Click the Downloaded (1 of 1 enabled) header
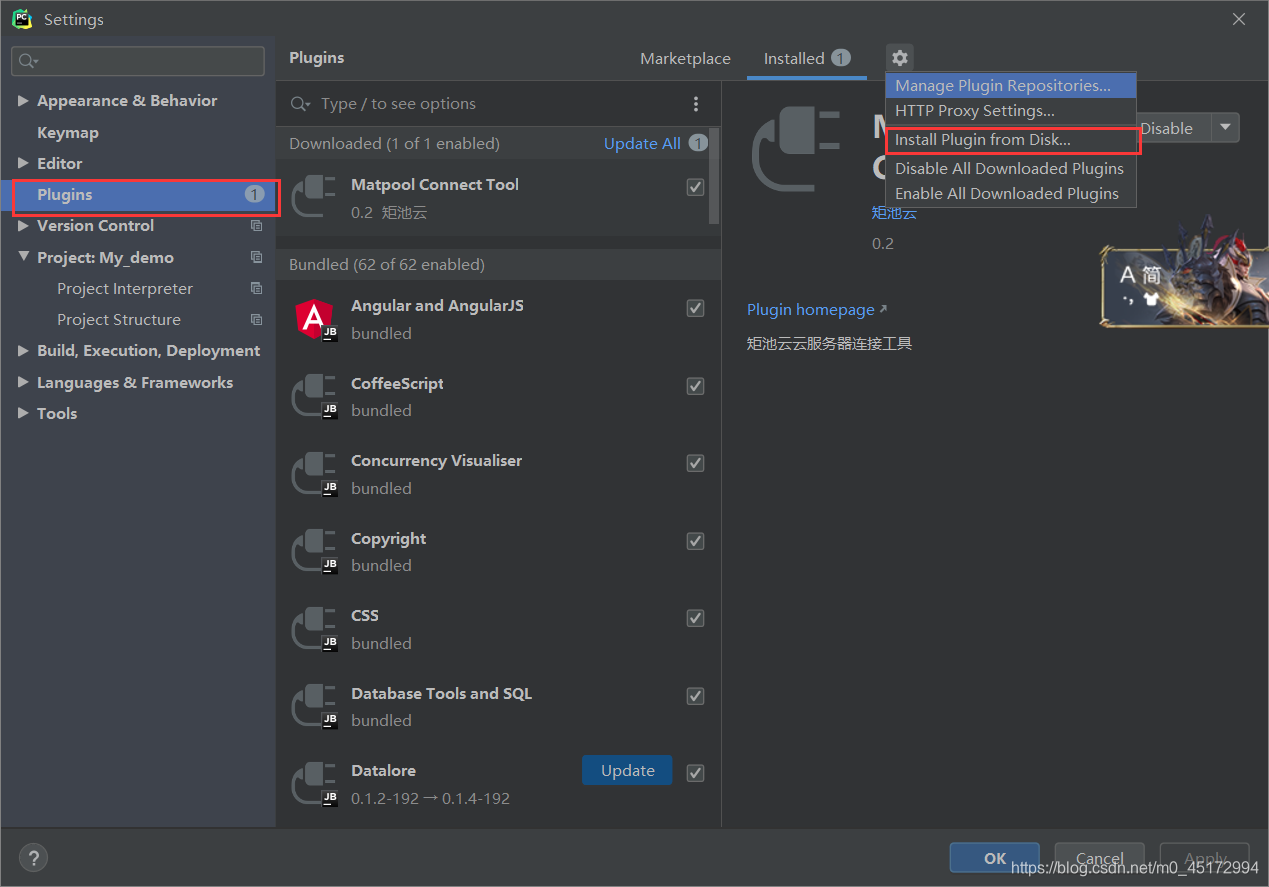Viewport: 1269px width, 887px height. (x=394, y=143)
